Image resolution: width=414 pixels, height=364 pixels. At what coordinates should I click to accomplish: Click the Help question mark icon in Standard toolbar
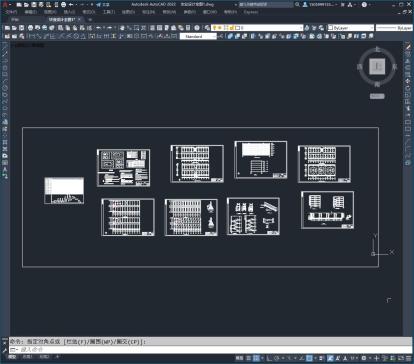[197, 28]
